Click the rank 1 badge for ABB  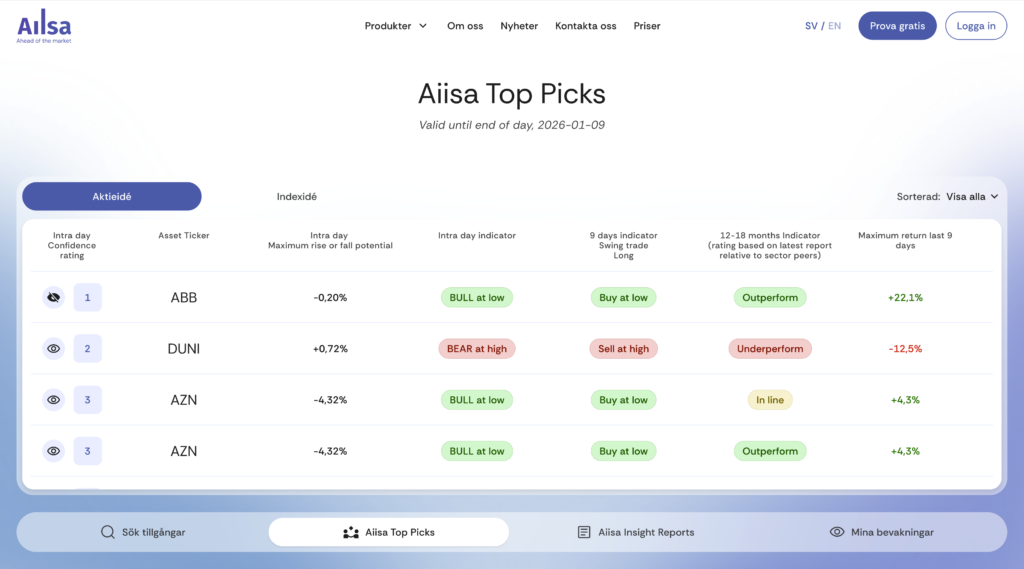tap(87, 297)
